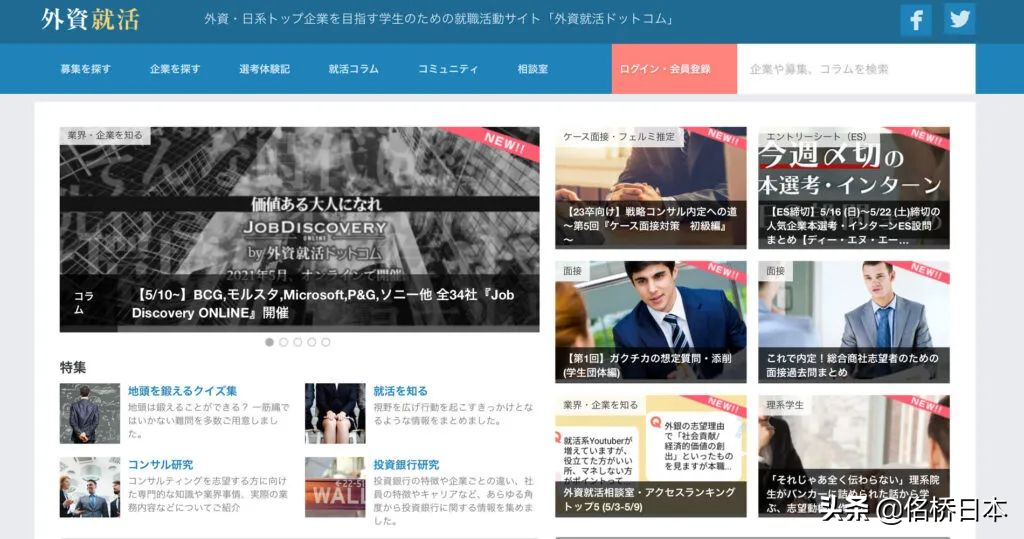Screen dimensions: 1024x539
Task: Click the search field for 企業や募集
Action: tap(855, 69)
